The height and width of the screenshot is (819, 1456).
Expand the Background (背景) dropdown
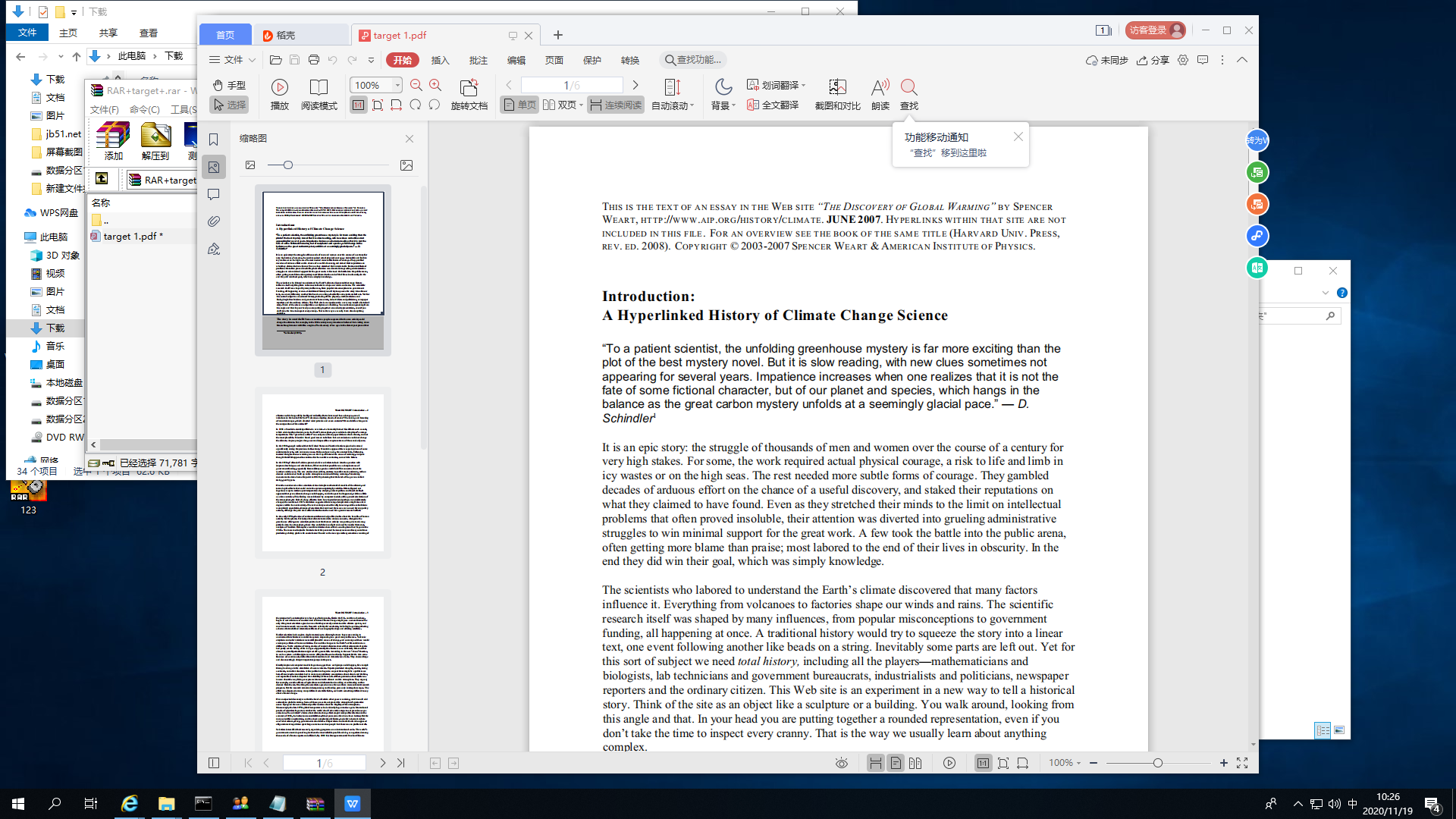(x=734, y=106)
